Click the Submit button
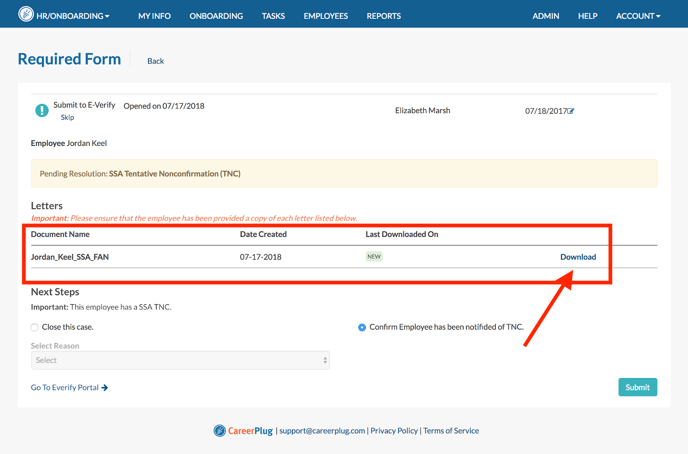The image size is (688, 454). [x=638, y=387]
